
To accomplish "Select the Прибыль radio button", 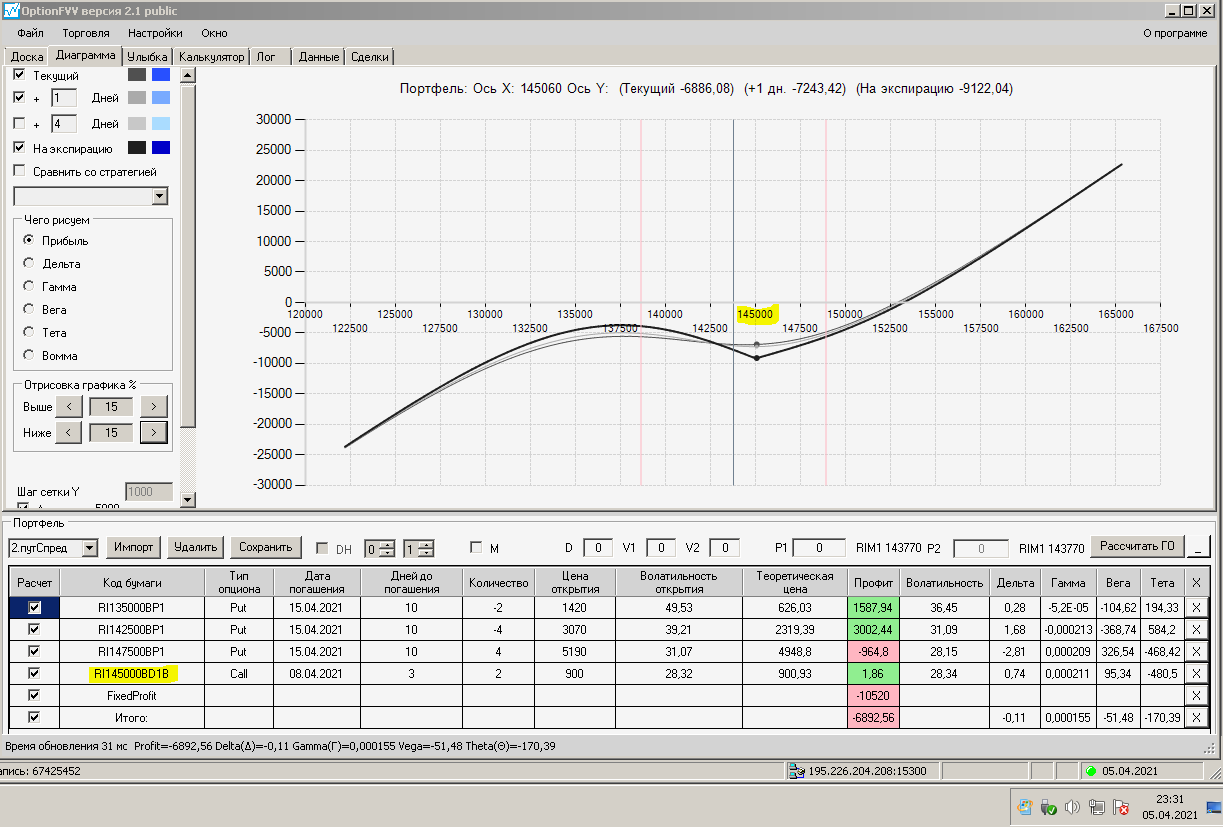I will [28, 240].
